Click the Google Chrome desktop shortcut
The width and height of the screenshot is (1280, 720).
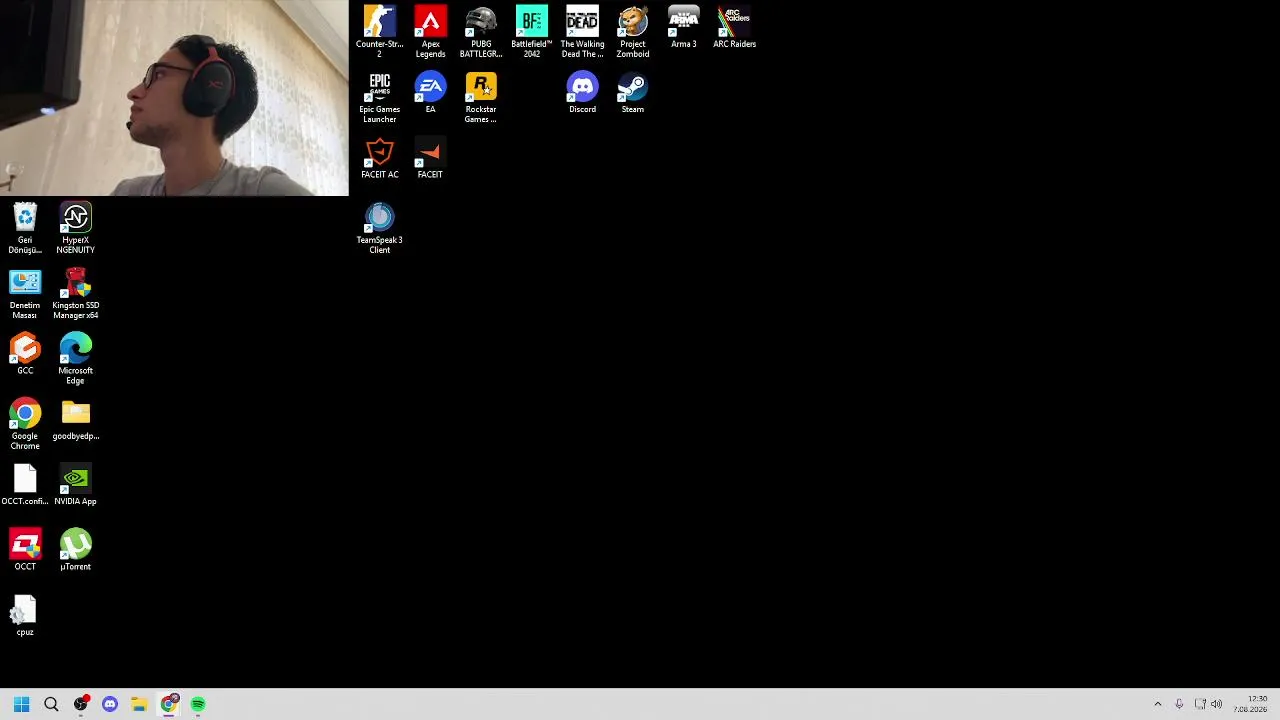(25, 424)
